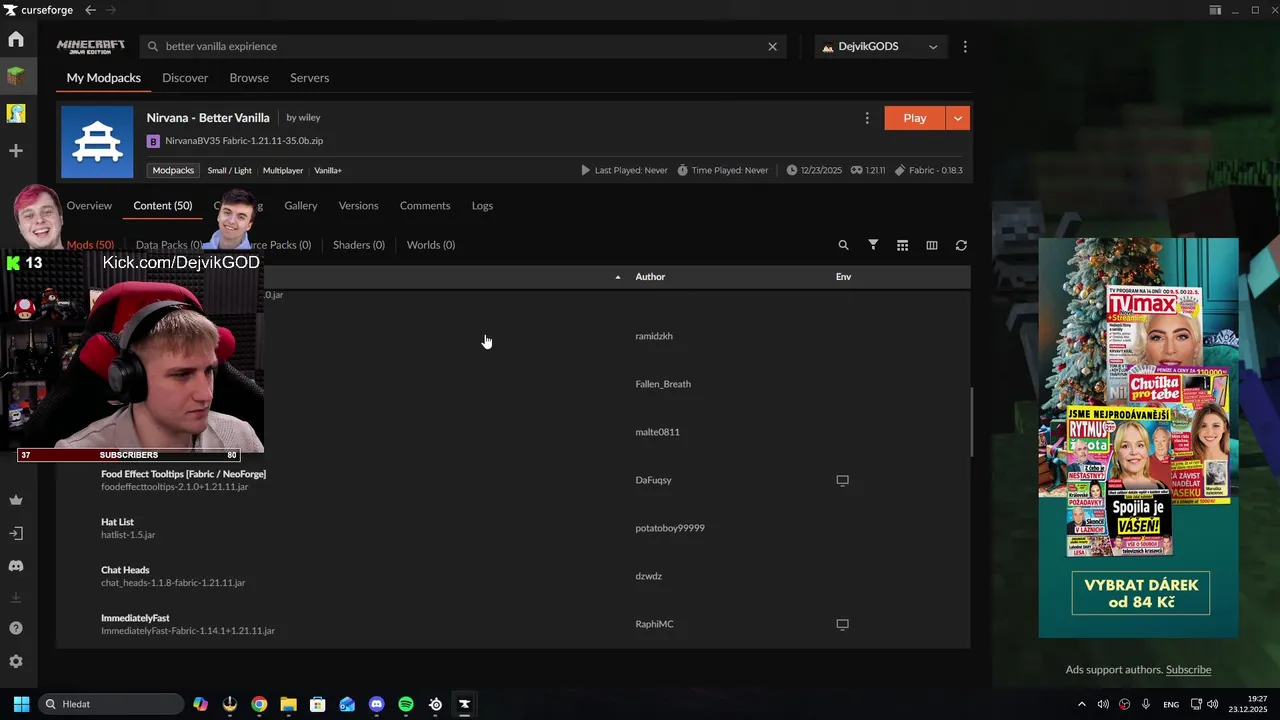This screenshot has width=1280, height=720.
Task: Click the Modpacks category tag
Action: click(x=173, y=171)
